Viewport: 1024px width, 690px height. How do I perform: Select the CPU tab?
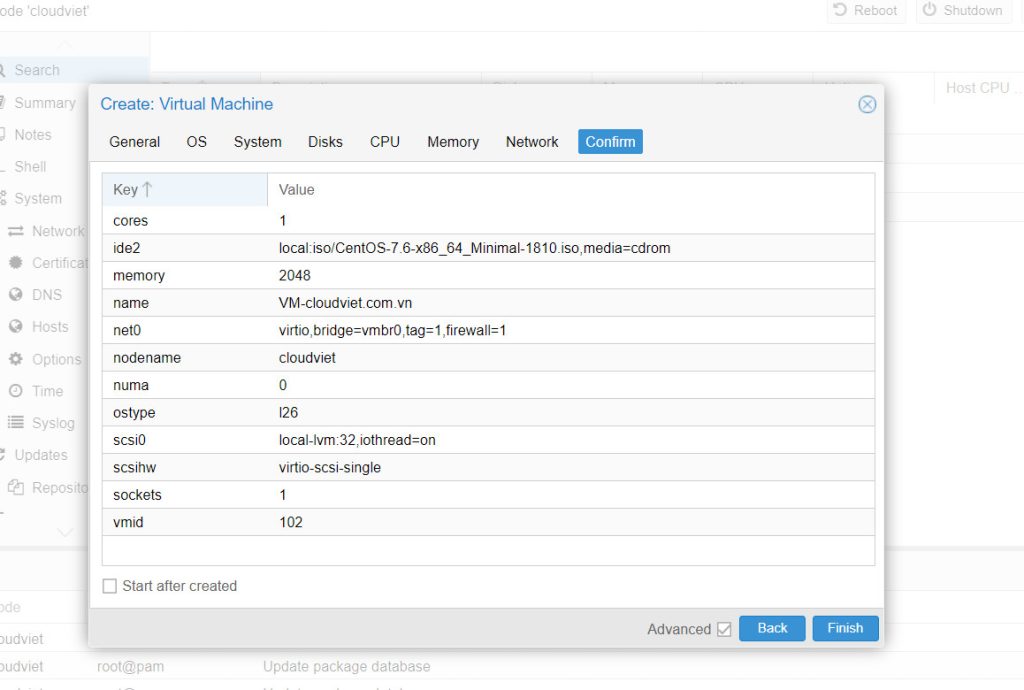point(385,142)
